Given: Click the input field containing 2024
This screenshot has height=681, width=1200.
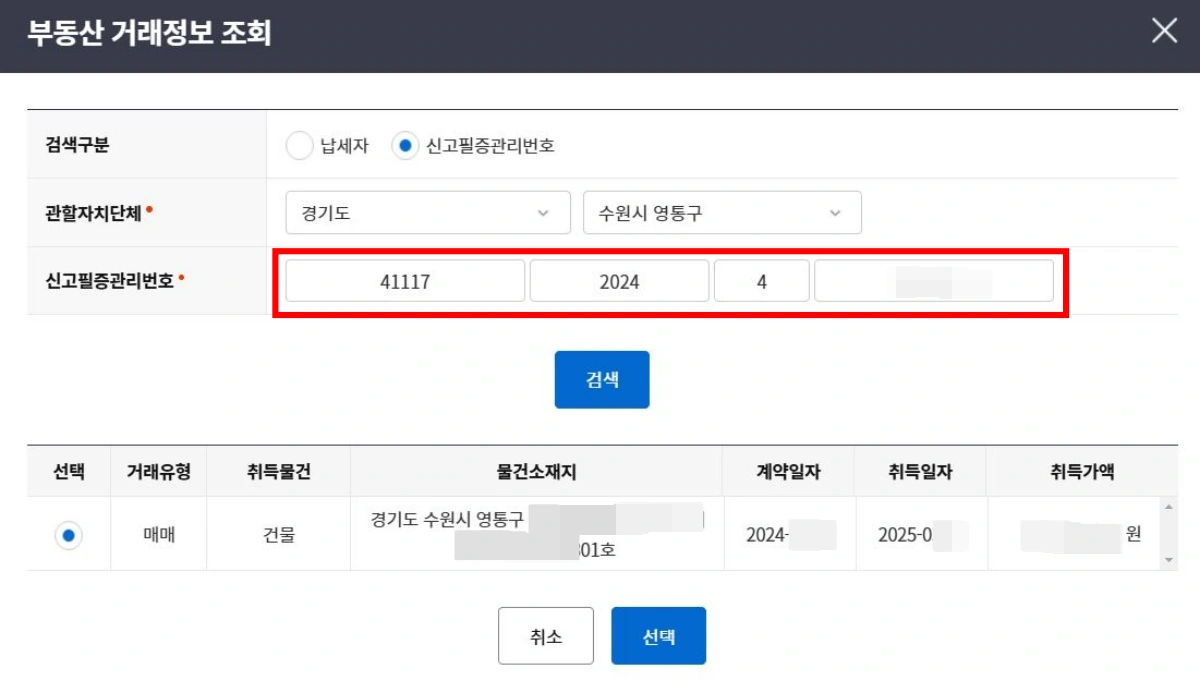Looking at the screenshot, I should click(620, 281).
